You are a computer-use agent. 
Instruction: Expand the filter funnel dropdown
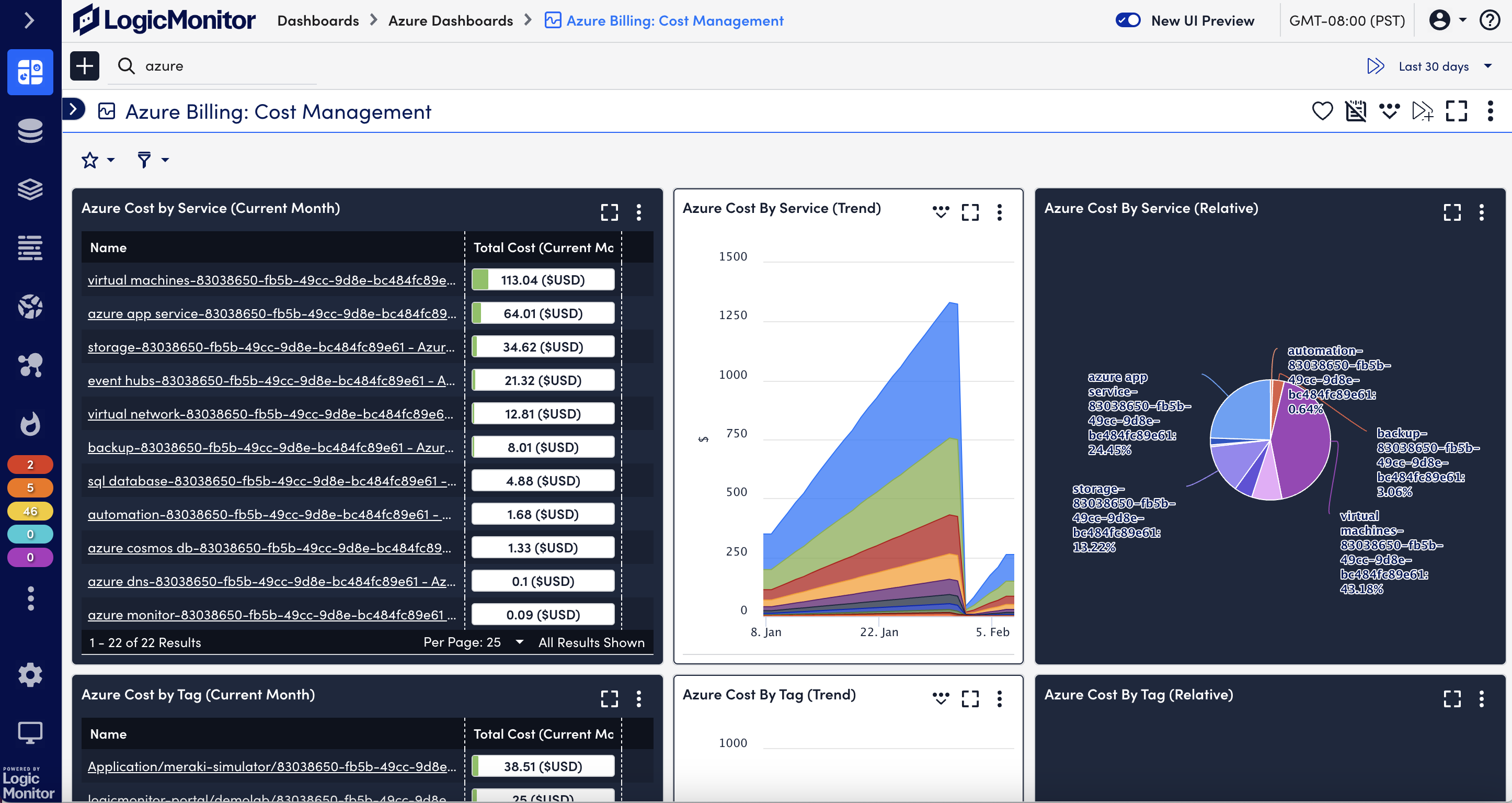[x=152, y=160]
